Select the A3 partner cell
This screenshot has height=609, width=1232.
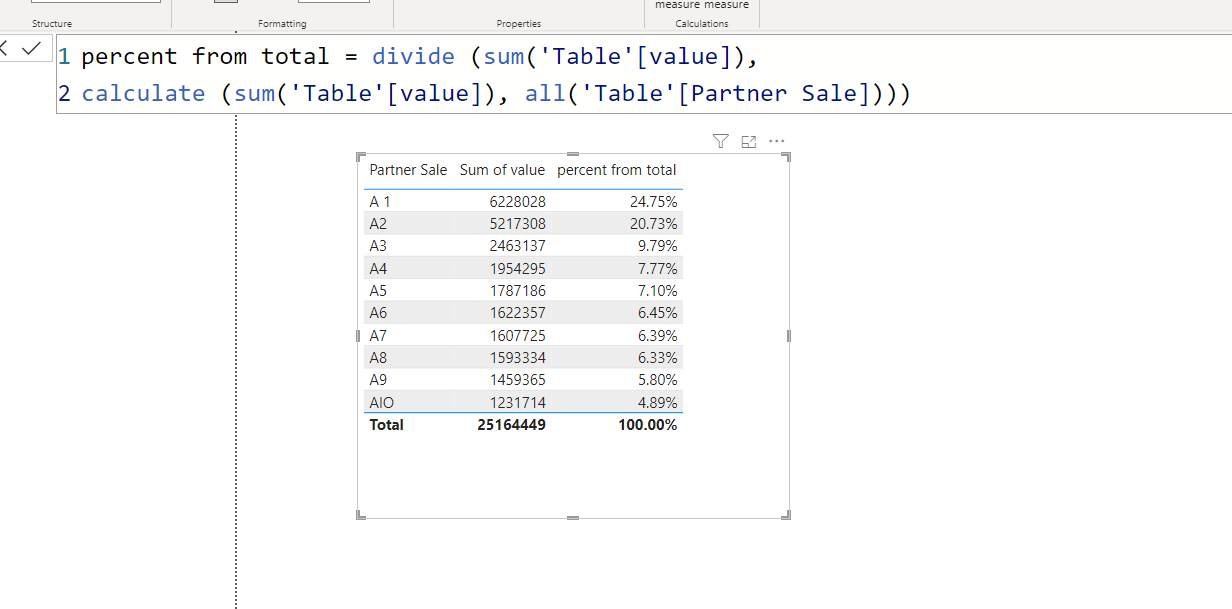coord(378,246)
